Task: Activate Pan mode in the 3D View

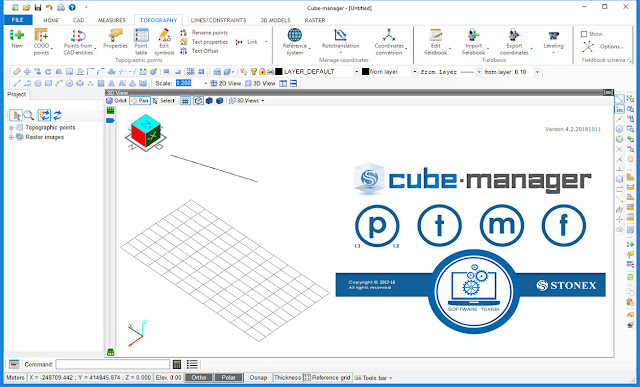Action: point(140,100)
